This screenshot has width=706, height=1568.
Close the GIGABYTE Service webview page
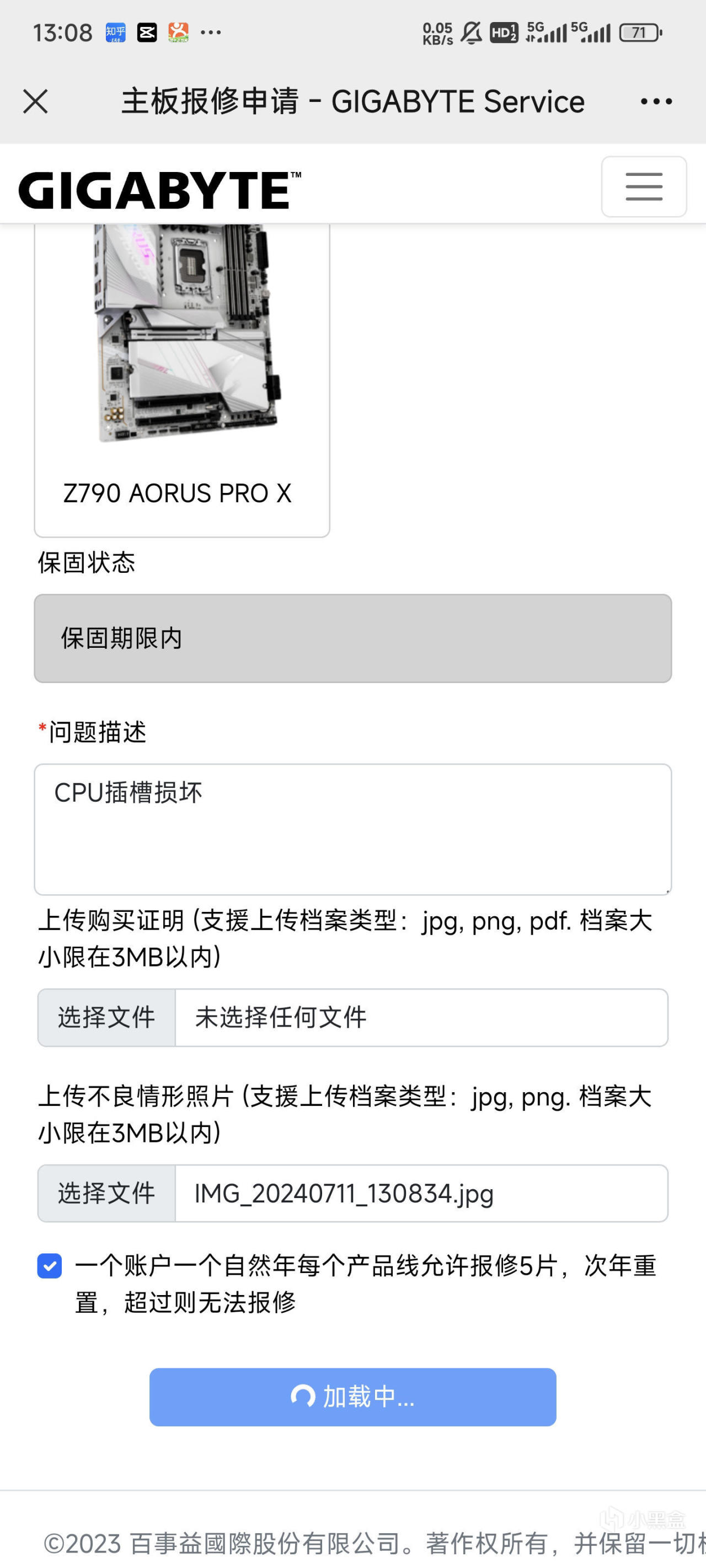(35, 101)
